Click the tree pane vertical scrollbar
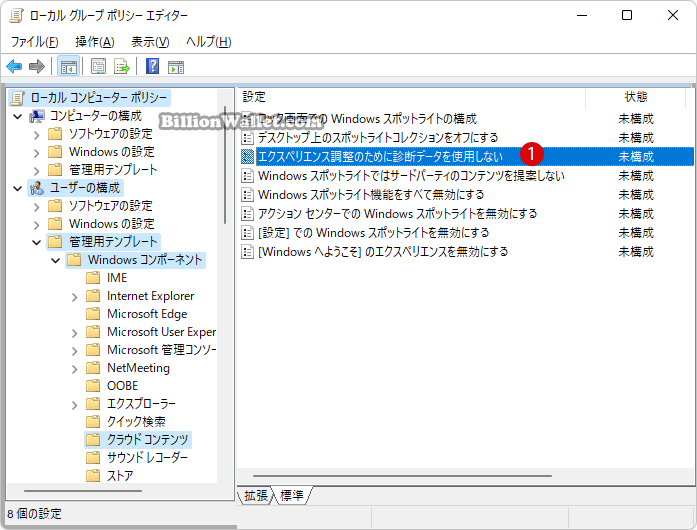The width and height of the screenshot is (697, 530). click(225, 165)
